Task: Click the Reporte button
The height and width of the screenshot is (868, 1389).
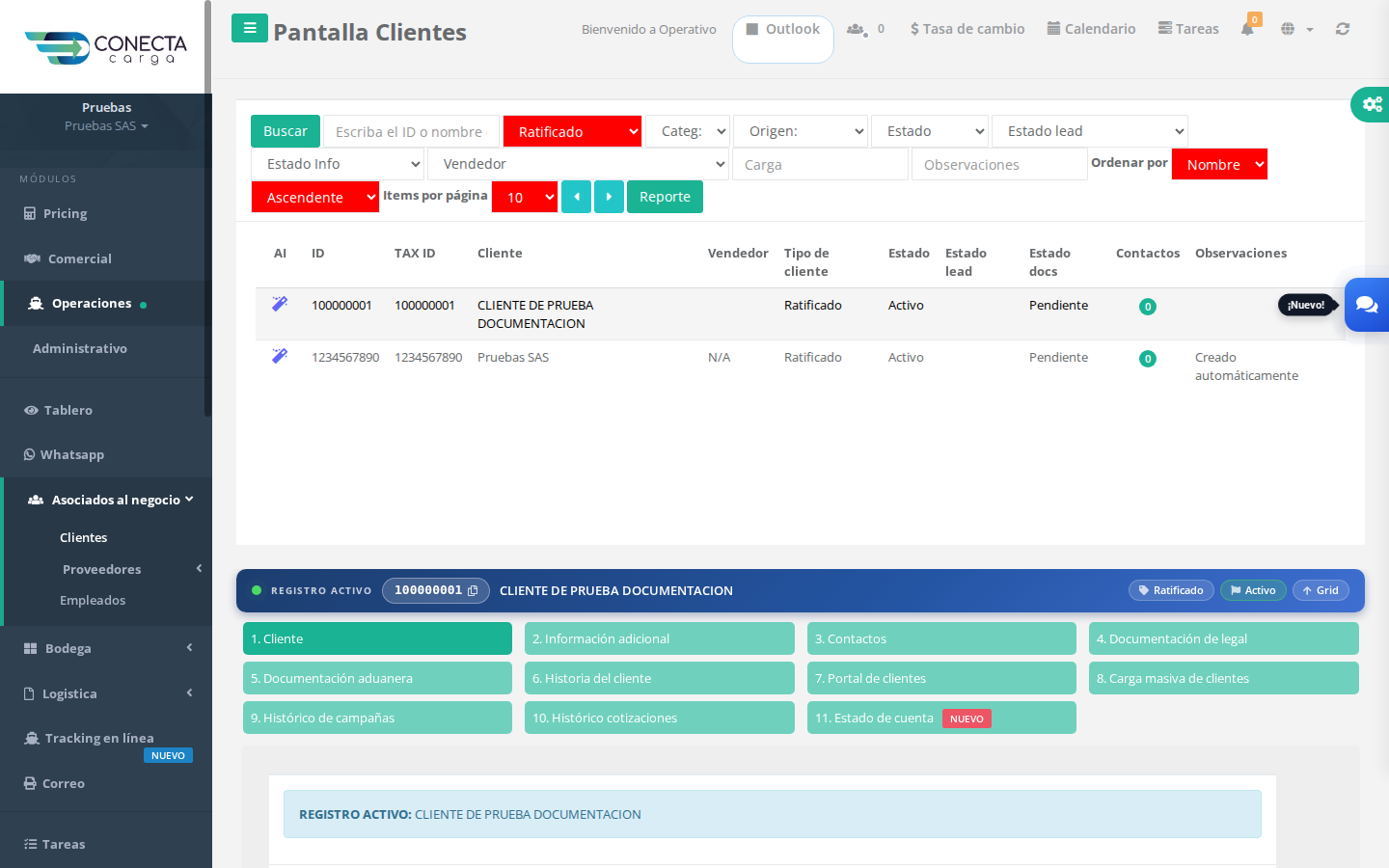Action: tap(665, 197)
